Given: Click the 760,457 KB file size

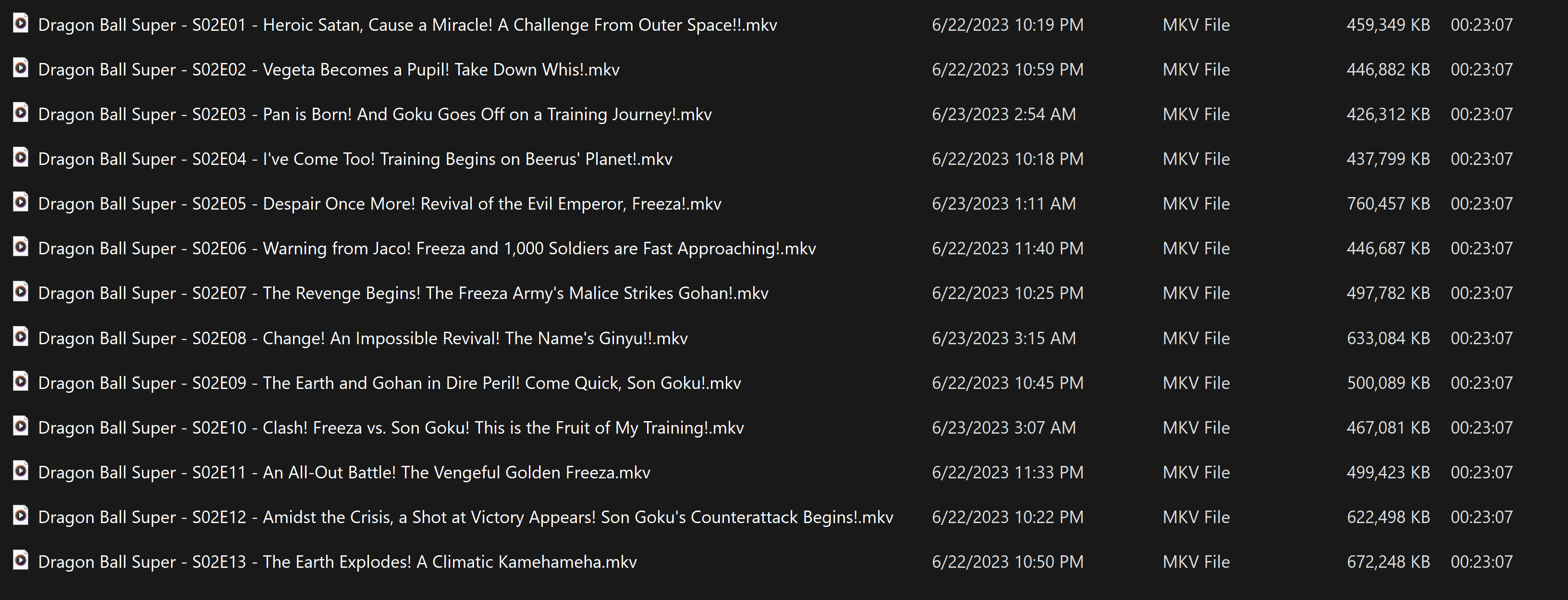Looking at the screenshot, I should point(1388,204).
